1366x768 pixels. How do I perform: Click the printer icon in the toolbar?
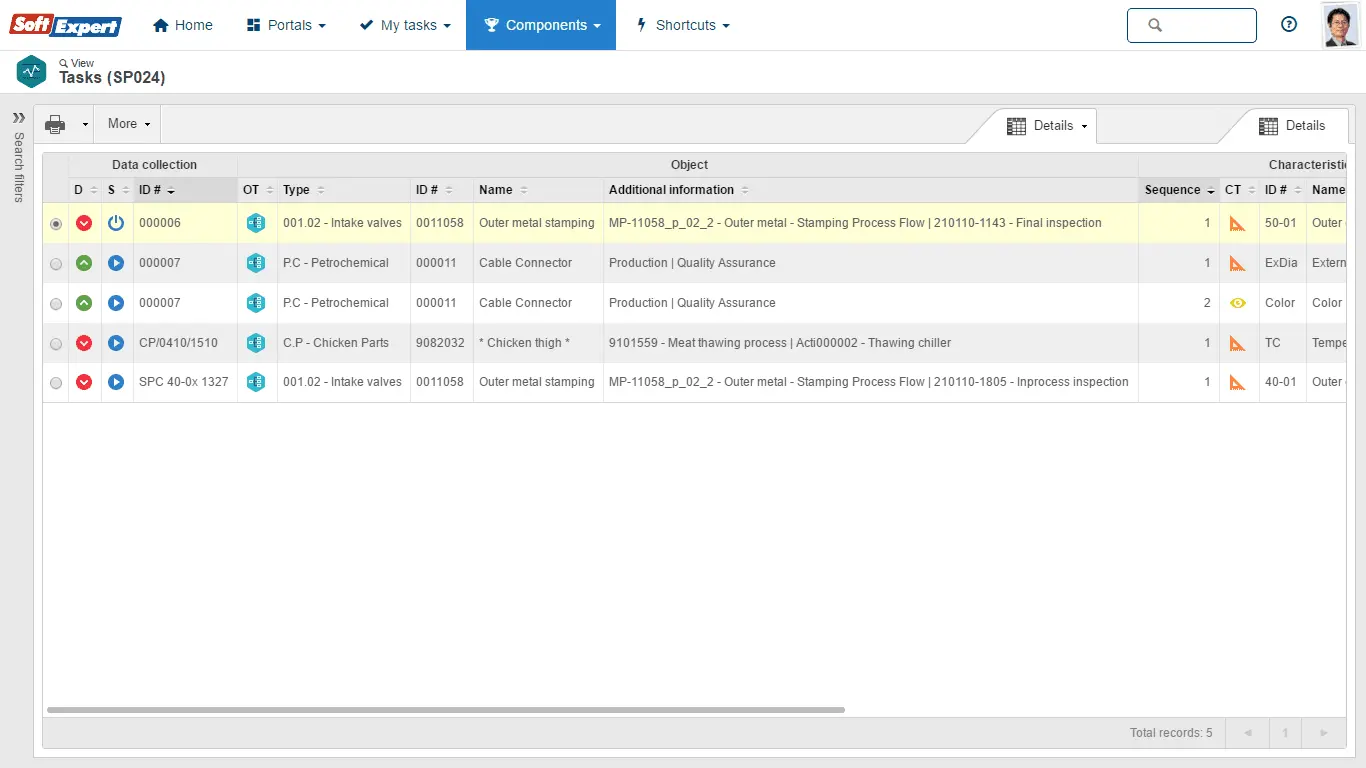point(55,124)
